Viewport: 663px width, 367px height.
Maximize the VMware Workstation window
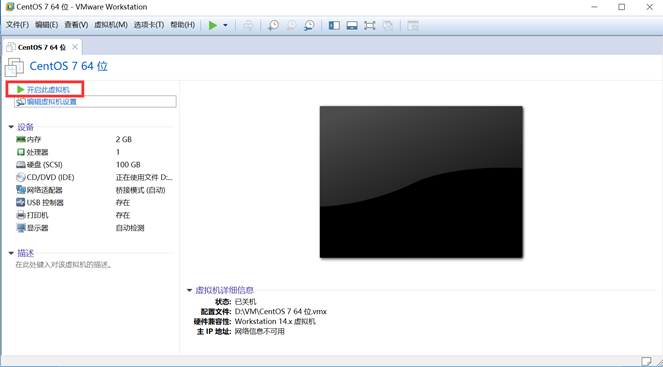[621, 7]
